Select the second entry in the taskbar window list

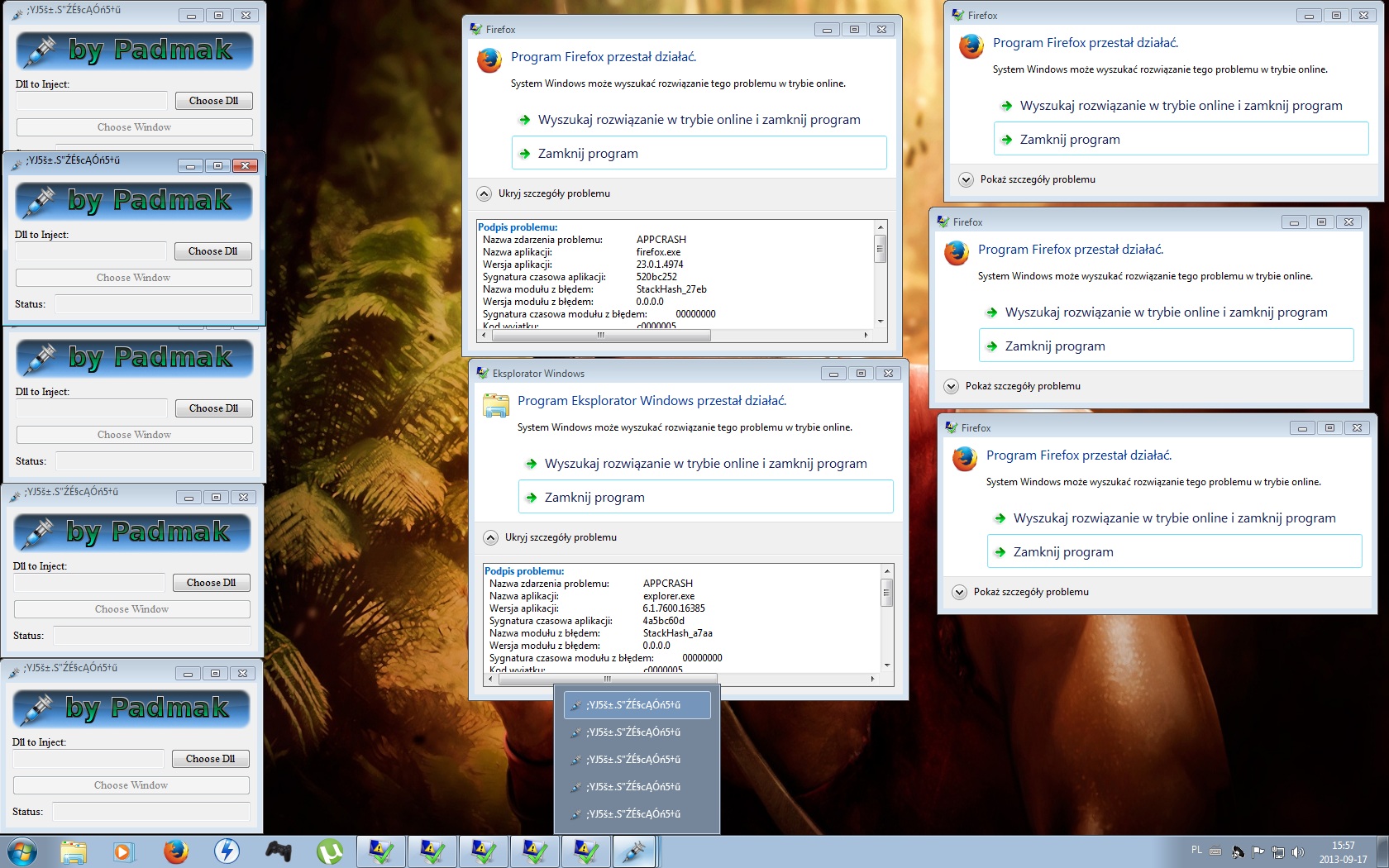637,732
